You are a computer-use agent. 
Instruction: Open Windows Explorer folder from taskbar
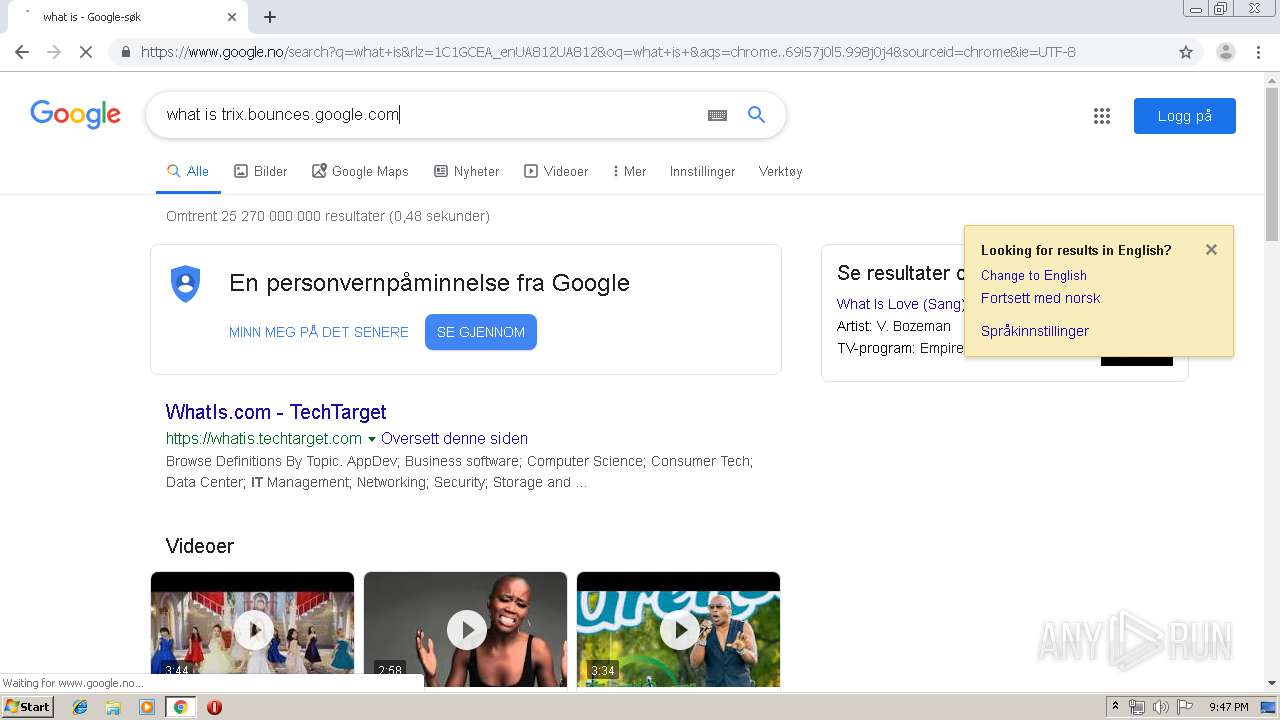(x=113, y=707)
